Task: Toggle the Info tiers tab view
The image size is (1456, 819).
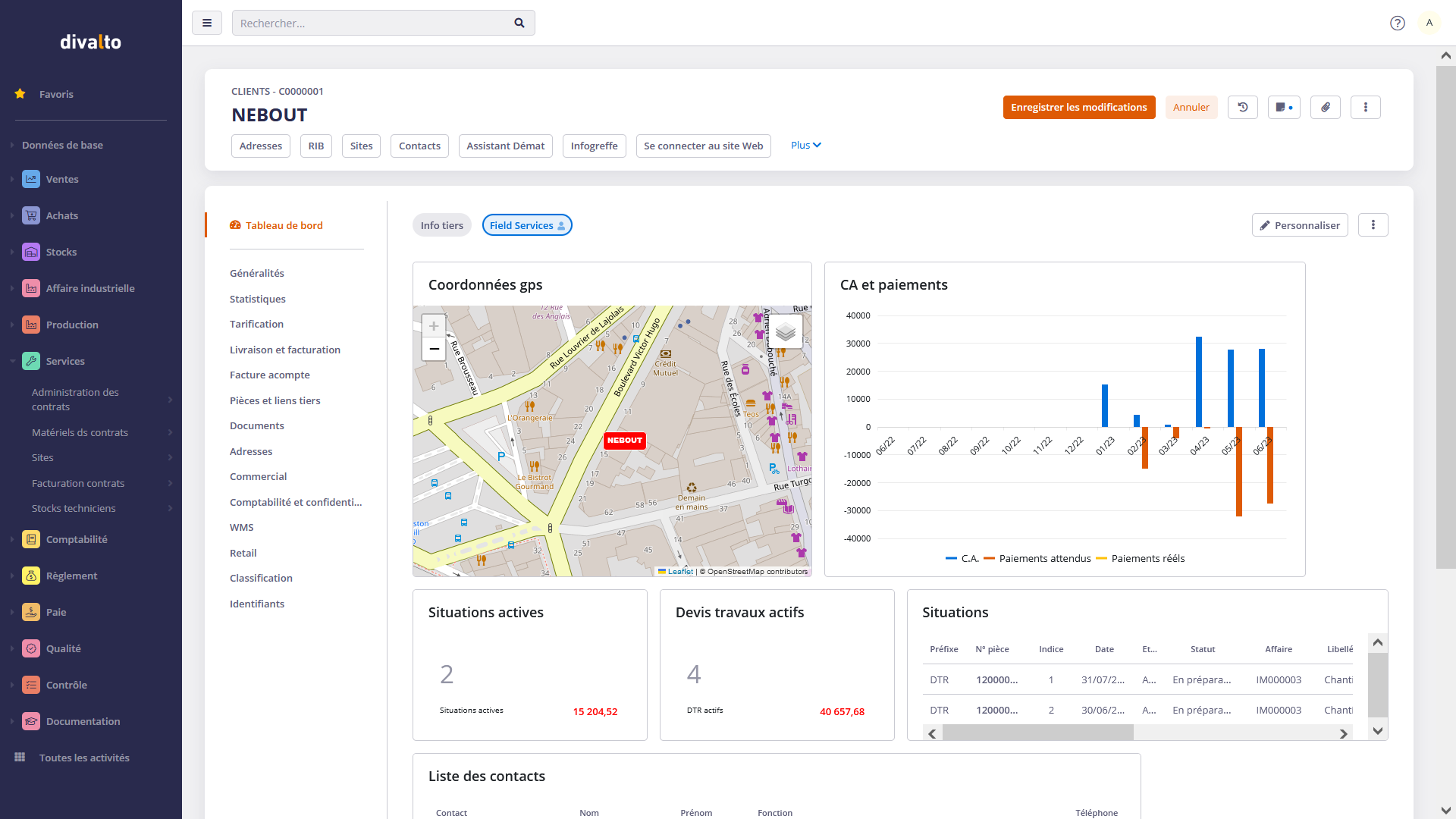Action: point(442,225)
